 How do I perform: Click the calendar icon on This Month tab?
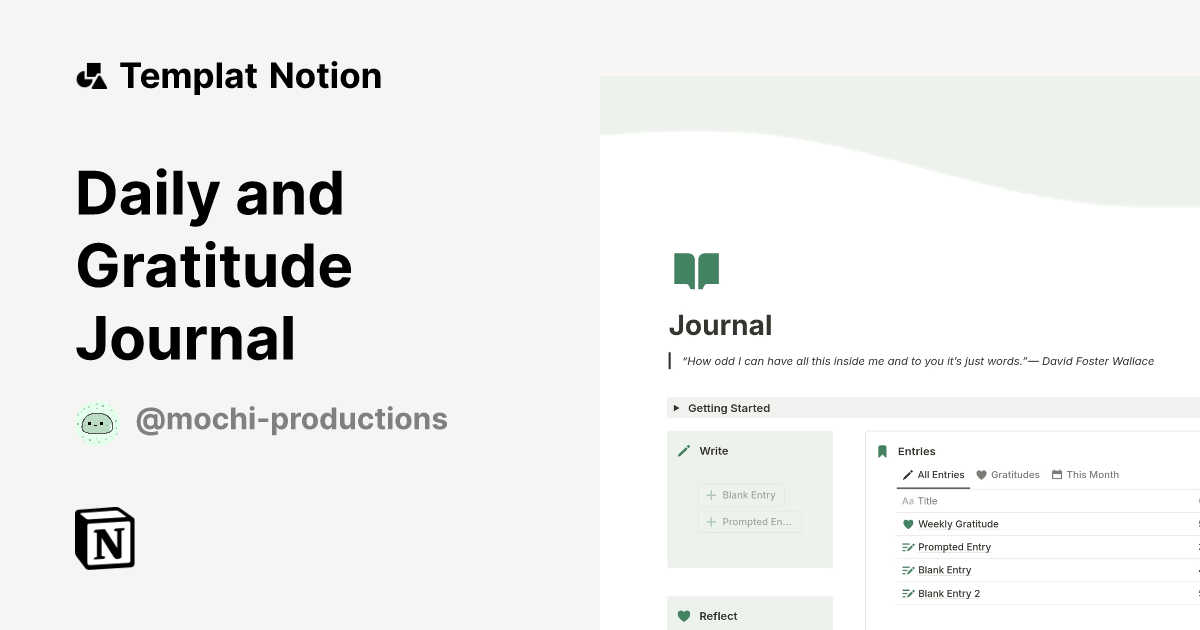[1056, 474]
